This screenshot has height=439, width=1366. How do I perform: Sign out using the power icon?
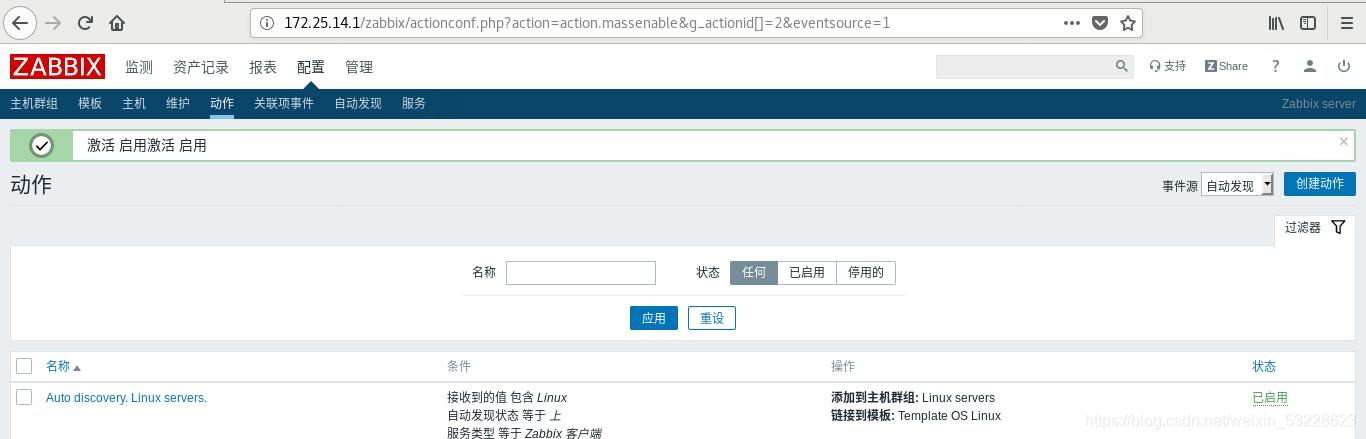(1343, 66)
